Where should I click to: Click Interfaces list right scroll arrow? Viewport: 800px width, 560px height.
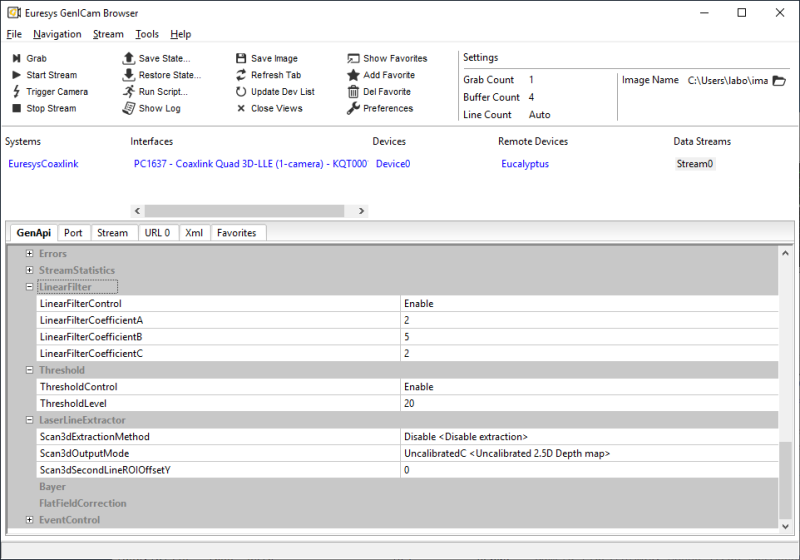361,211
